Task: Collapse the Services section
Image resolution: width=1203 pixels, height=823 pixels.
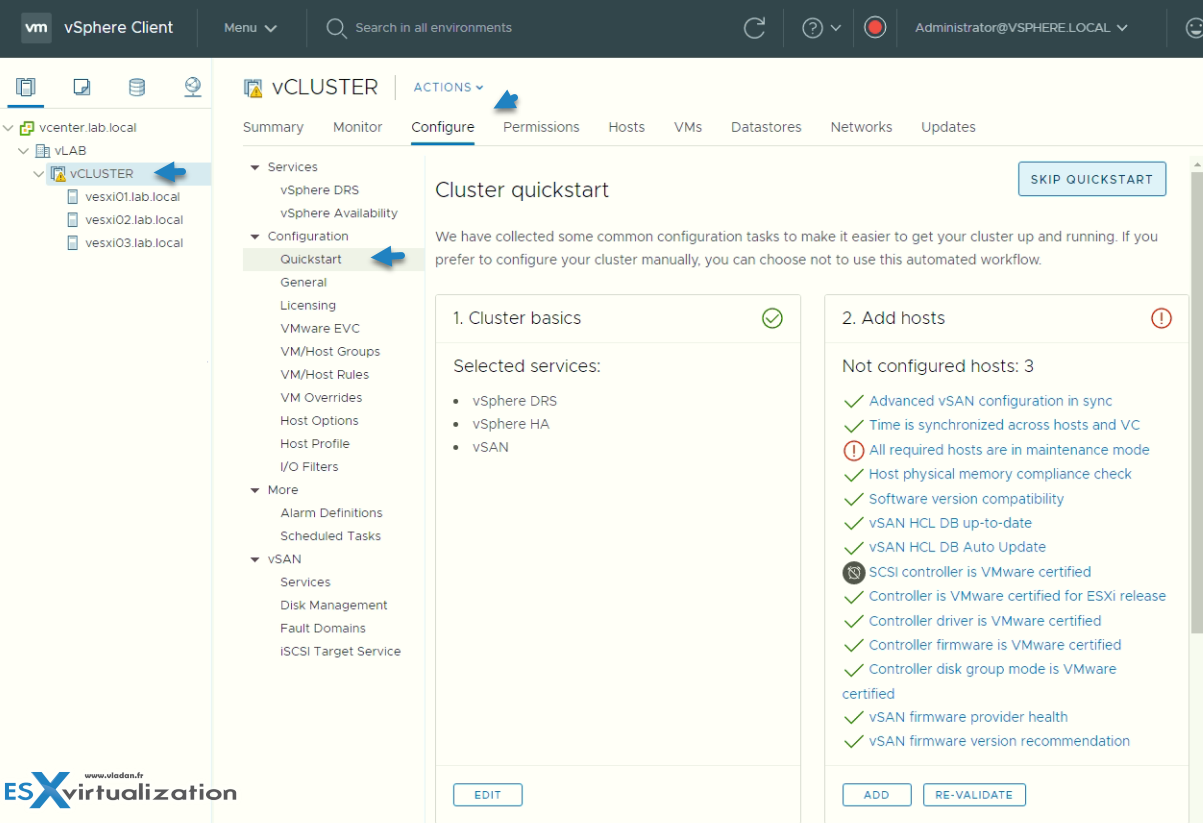Action: click(255, 167)
